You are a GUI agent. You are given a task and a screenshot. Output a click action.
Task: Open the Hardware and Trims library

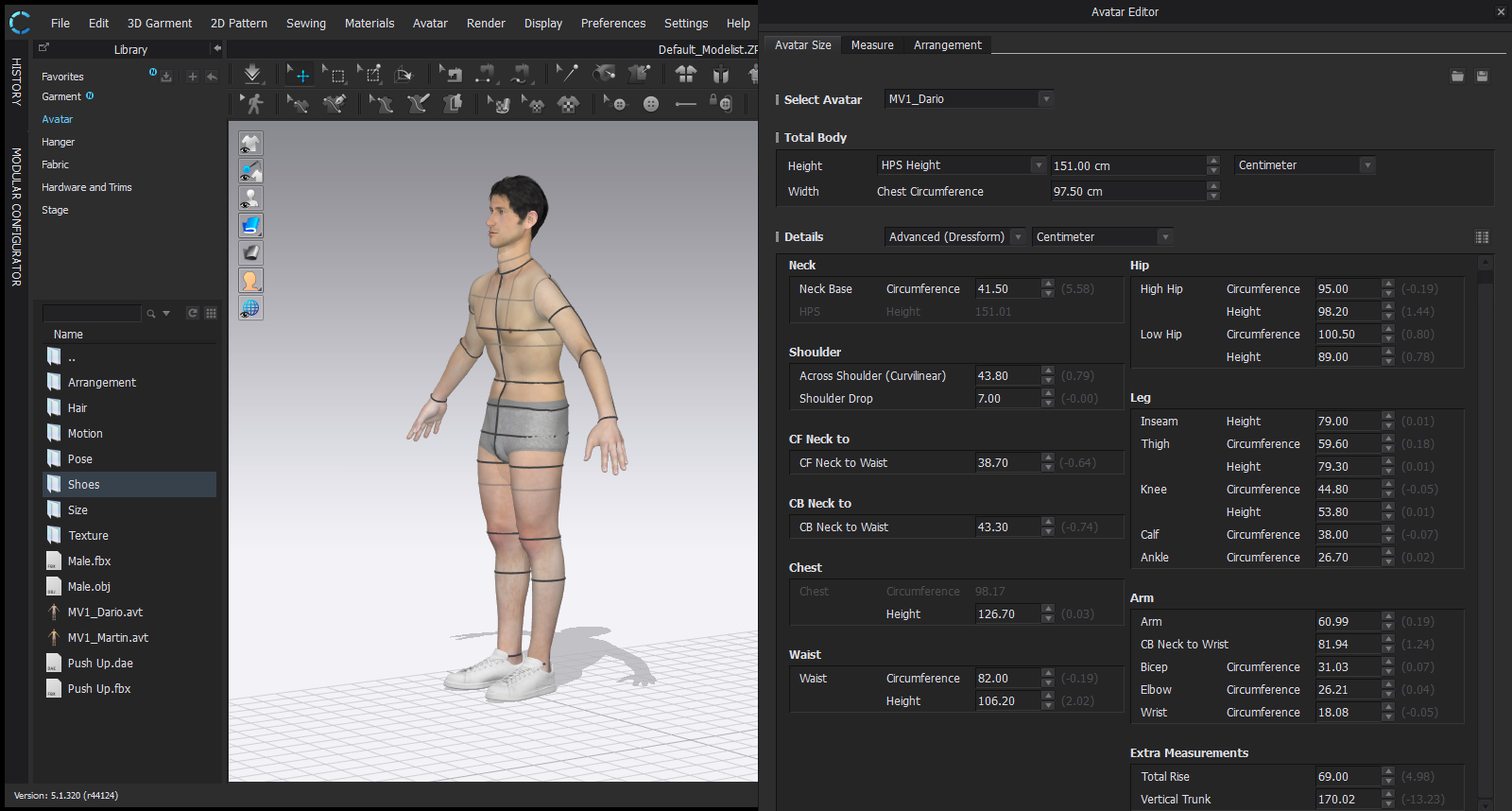click(x=87, y=187)
